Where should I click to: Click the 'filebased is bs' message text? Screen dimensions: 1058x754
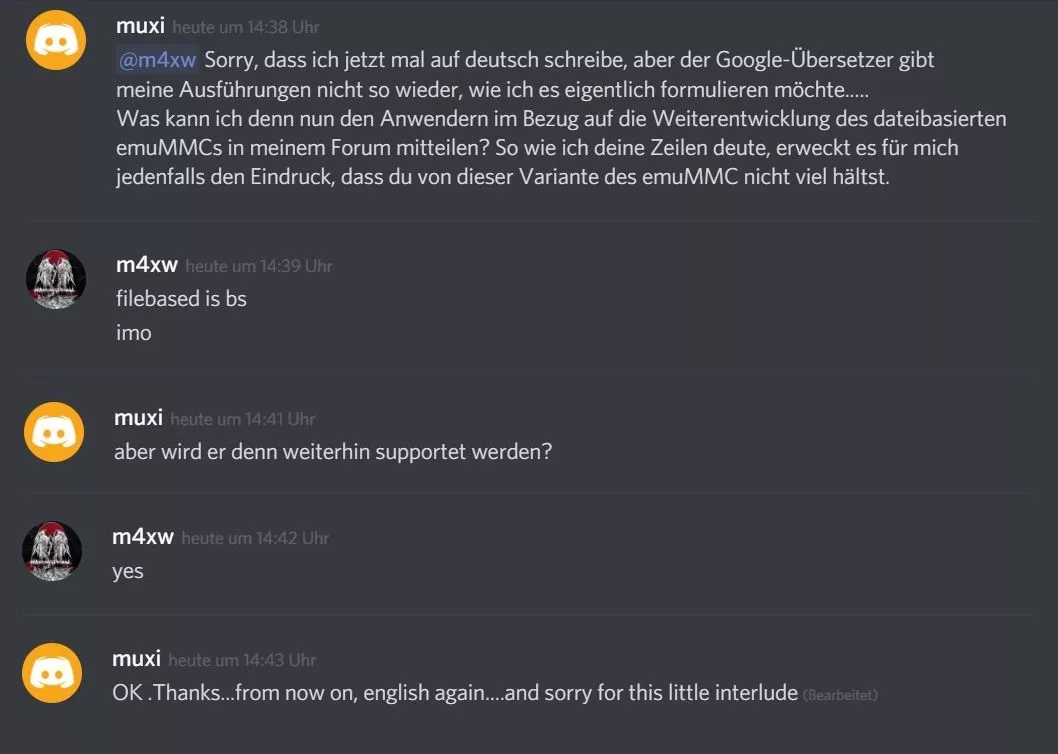click(181, 299)
